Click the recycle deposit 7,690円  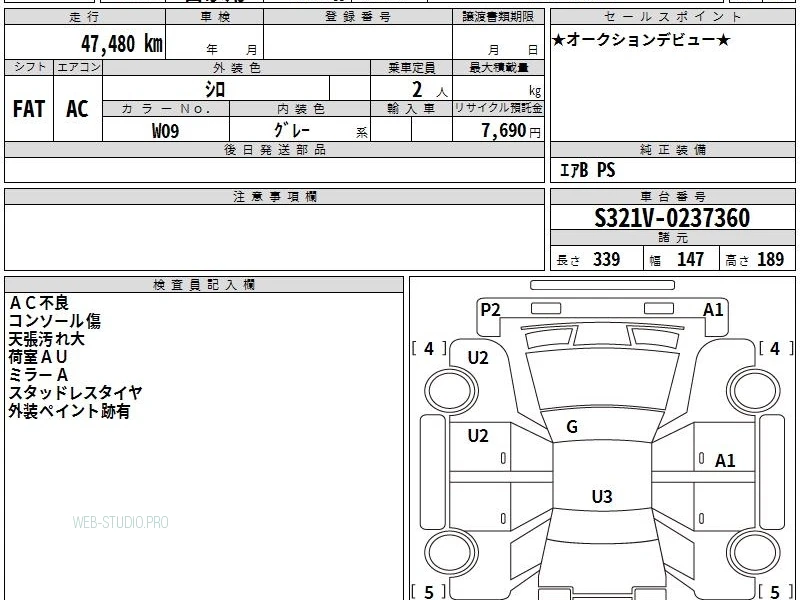pos(510,131)
